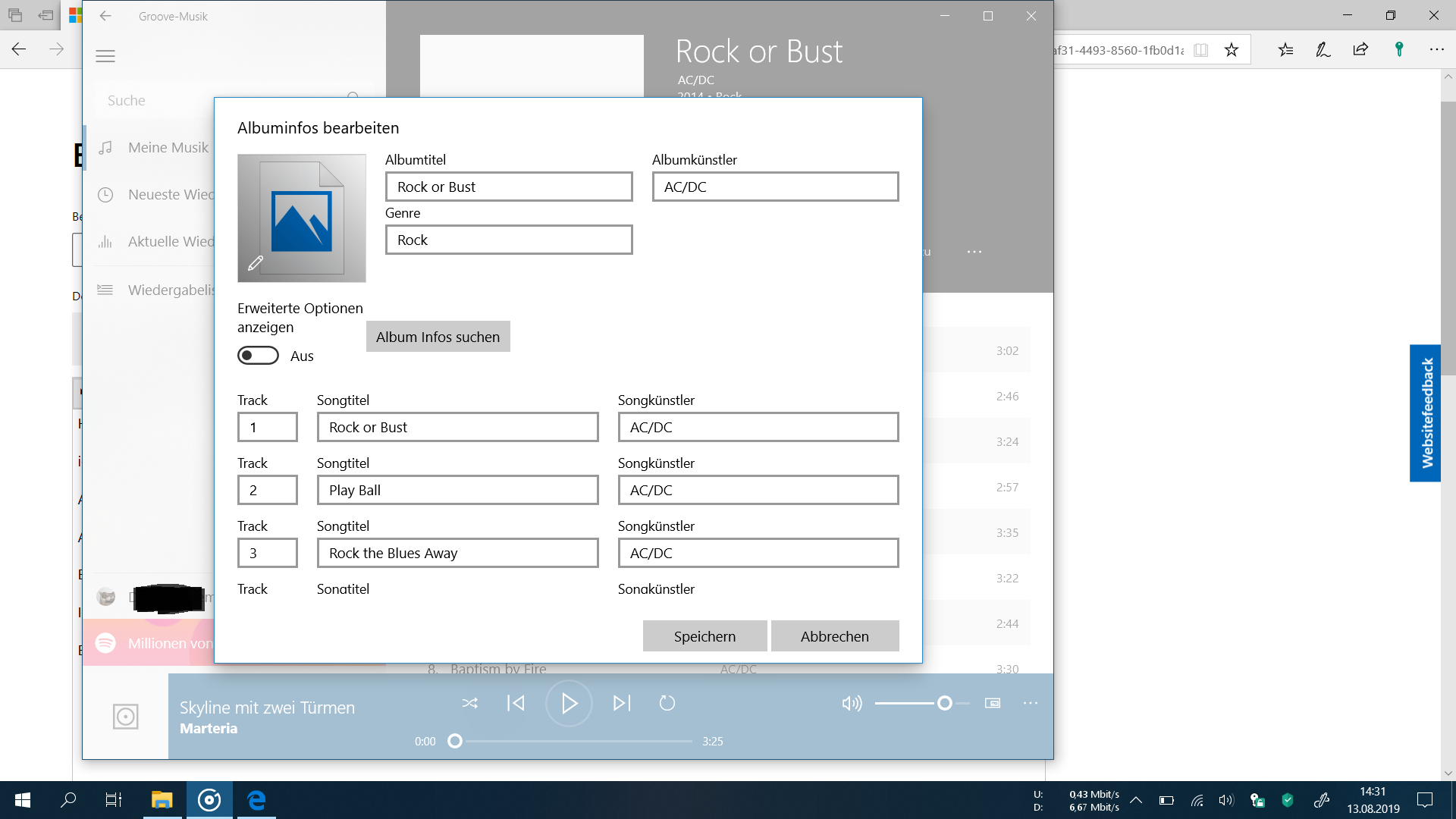1456x819 pixels.
Task: Open the Edge tab preview icon
Action: [x=15, y=15]
